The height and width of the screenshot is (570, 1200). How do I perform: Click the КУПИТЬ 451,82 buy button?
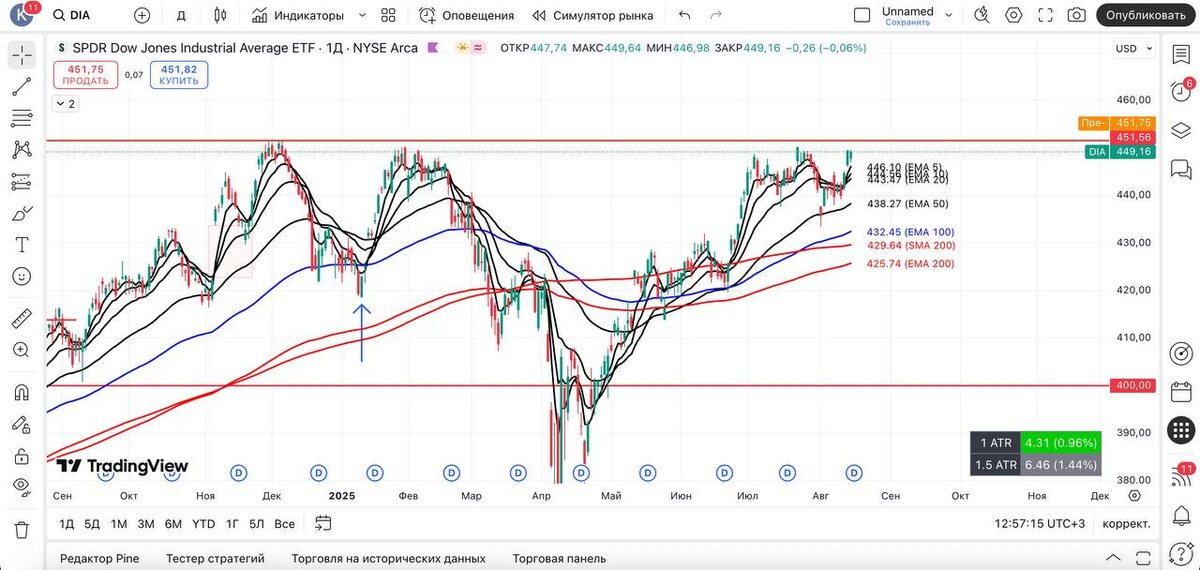coord(179,74)
